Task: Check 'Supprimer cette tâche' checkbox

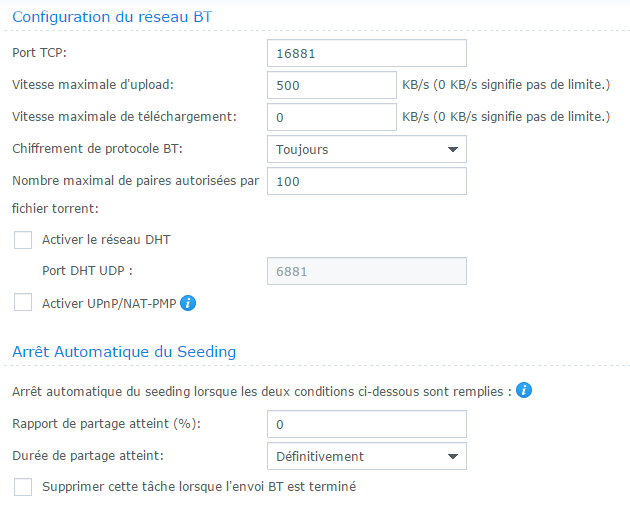Action: click(x=23, y=487)
